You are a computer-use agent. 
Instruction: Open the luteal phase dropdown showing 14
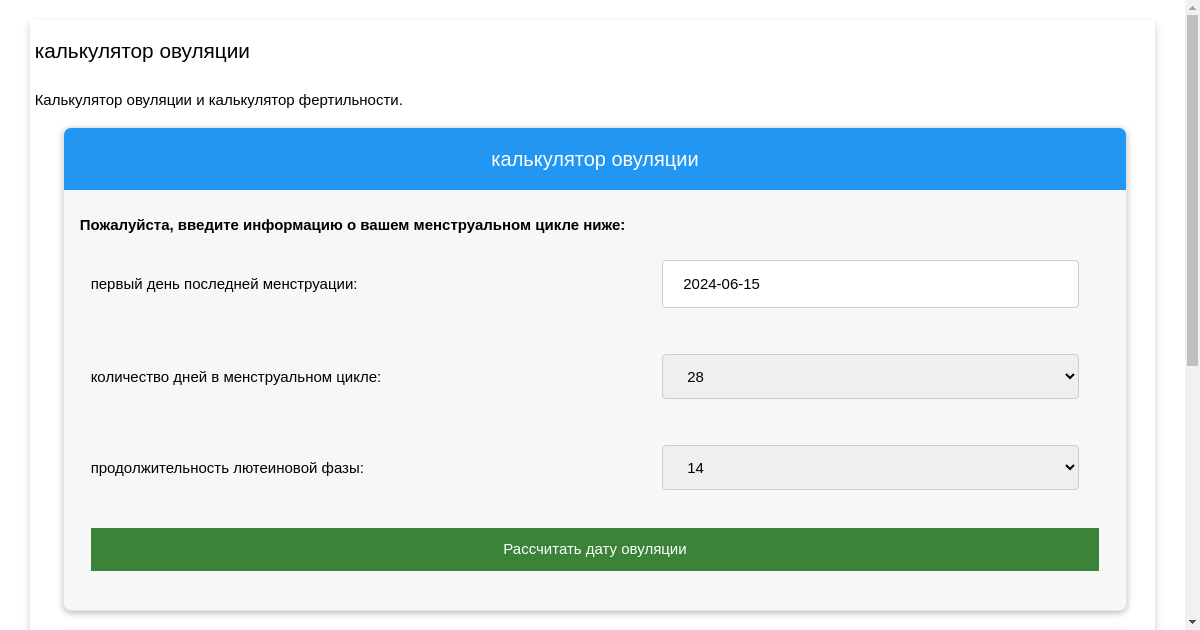tap(869, 468)
